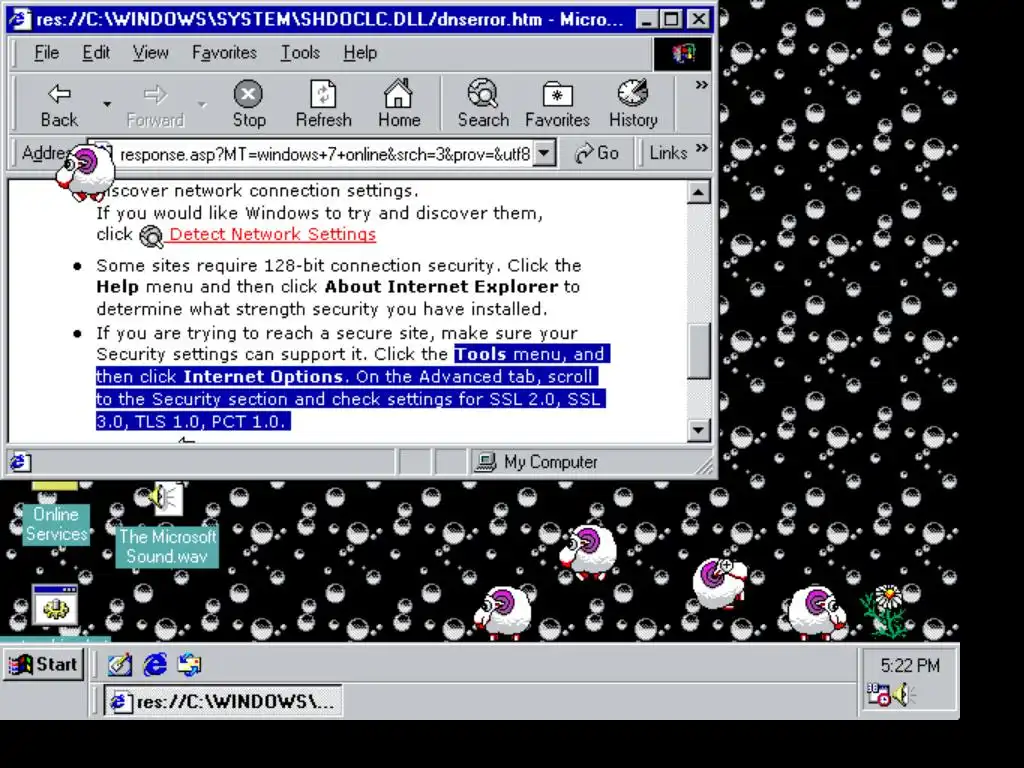Refresh the current page
This screenshot has width=1024, height=768.
pyautogui.click(x=323, y=104)
